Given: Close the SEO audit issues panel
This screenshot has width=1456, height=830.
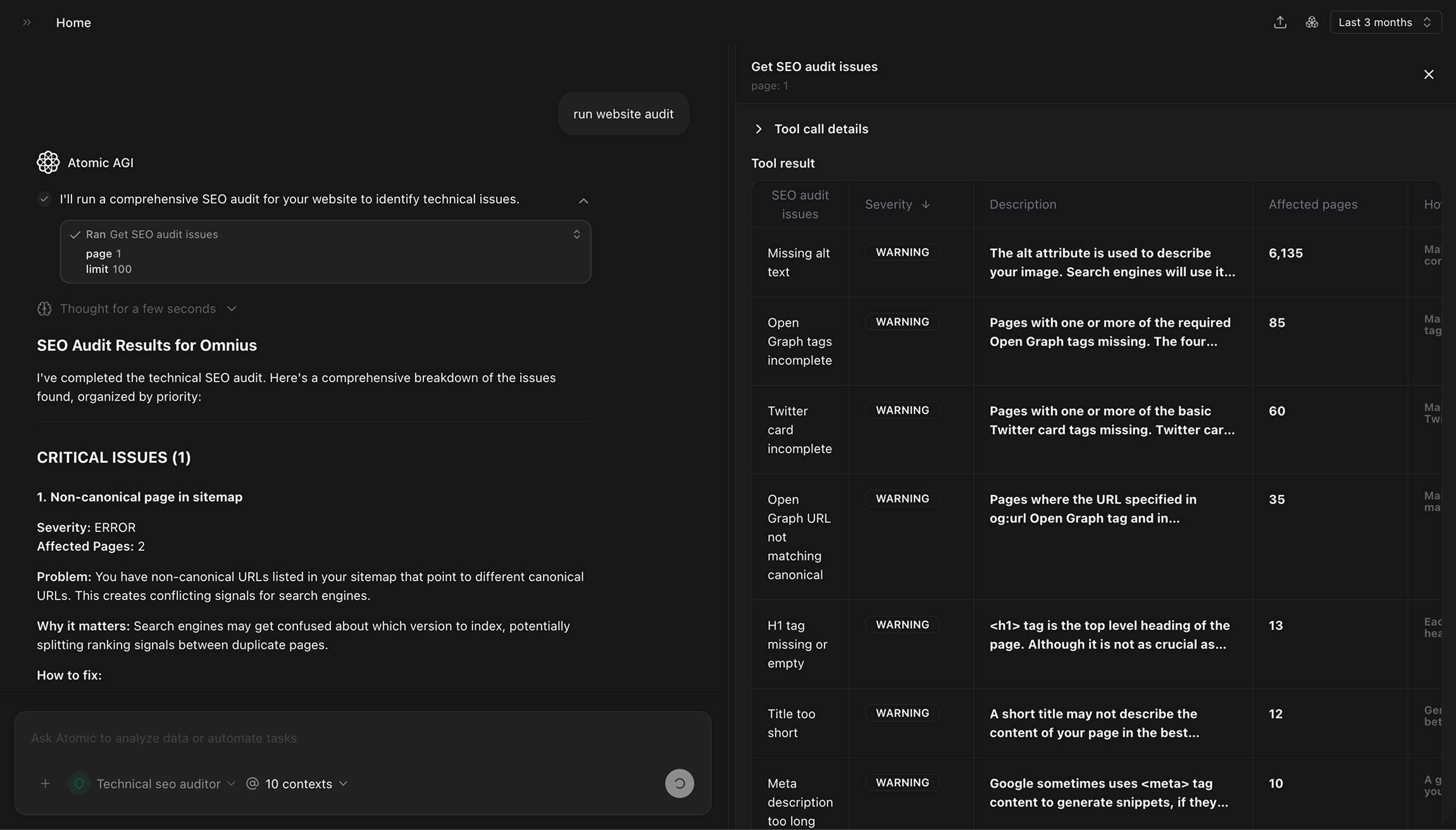Looking at the screenshot, I should (x=1428, y=75).
